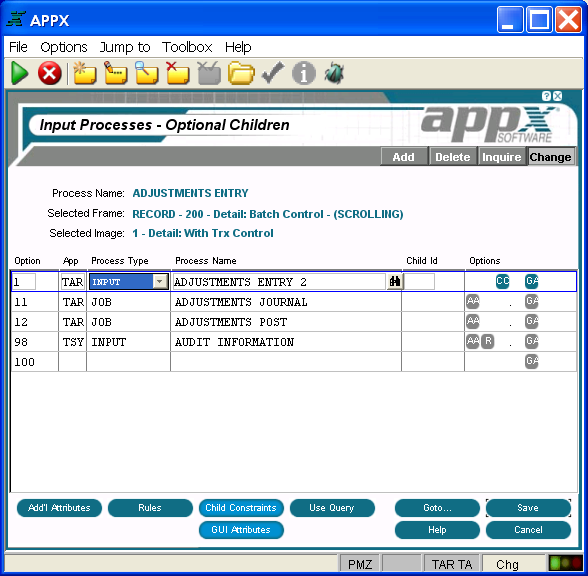Click the Change mode folder icon with pencil

click(116, 73)
